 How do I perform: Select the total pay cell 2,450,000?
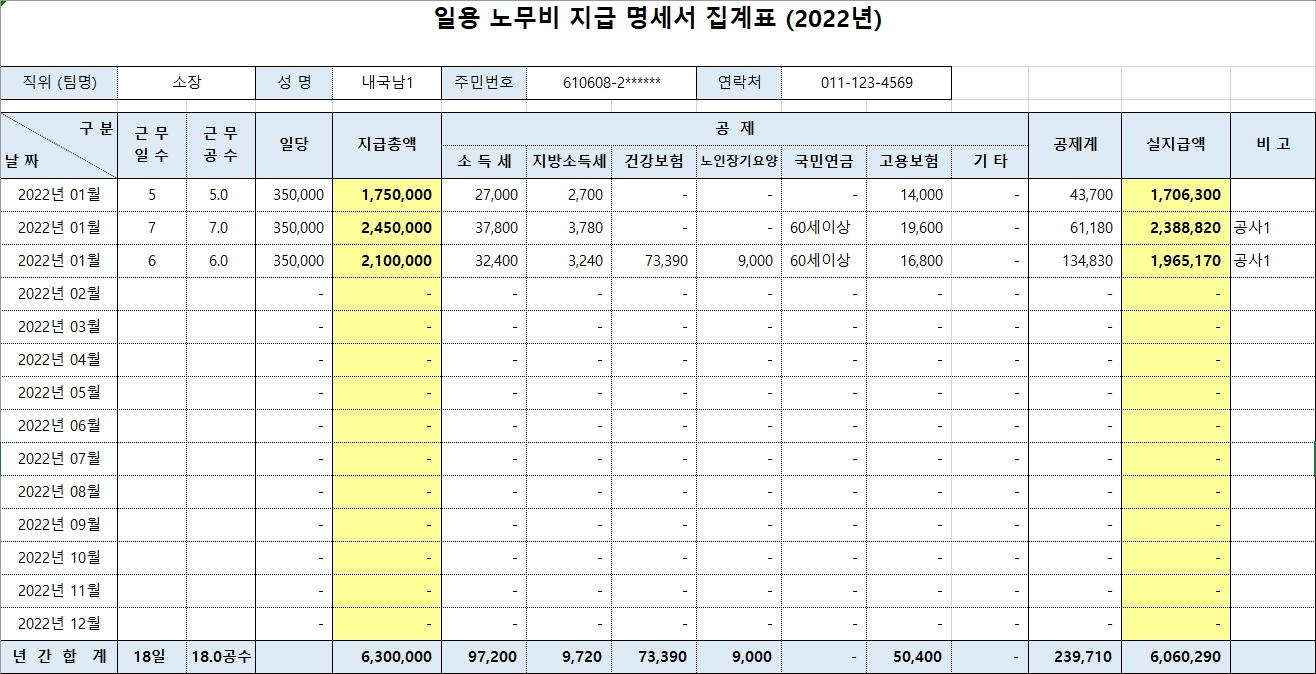pos(387,228)
